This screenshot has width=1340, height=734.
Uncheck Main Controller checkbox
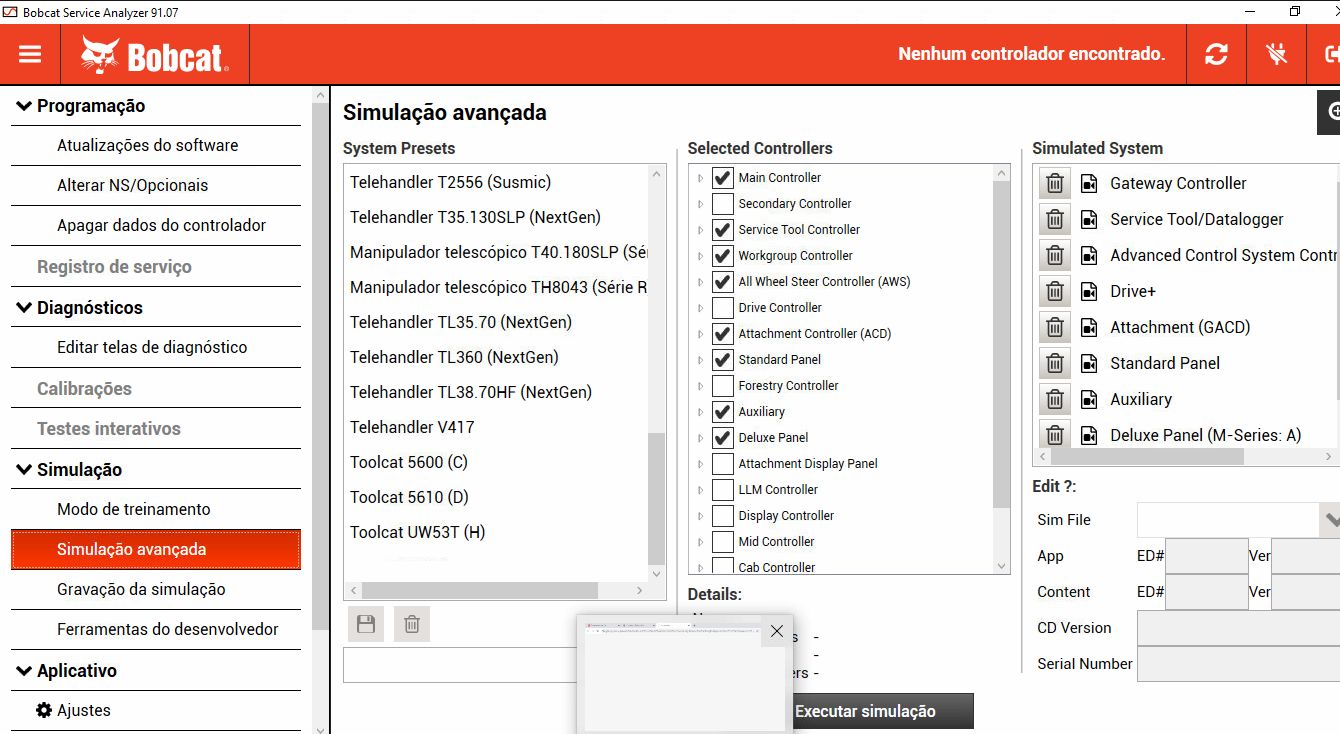click(x=723, y=178)
